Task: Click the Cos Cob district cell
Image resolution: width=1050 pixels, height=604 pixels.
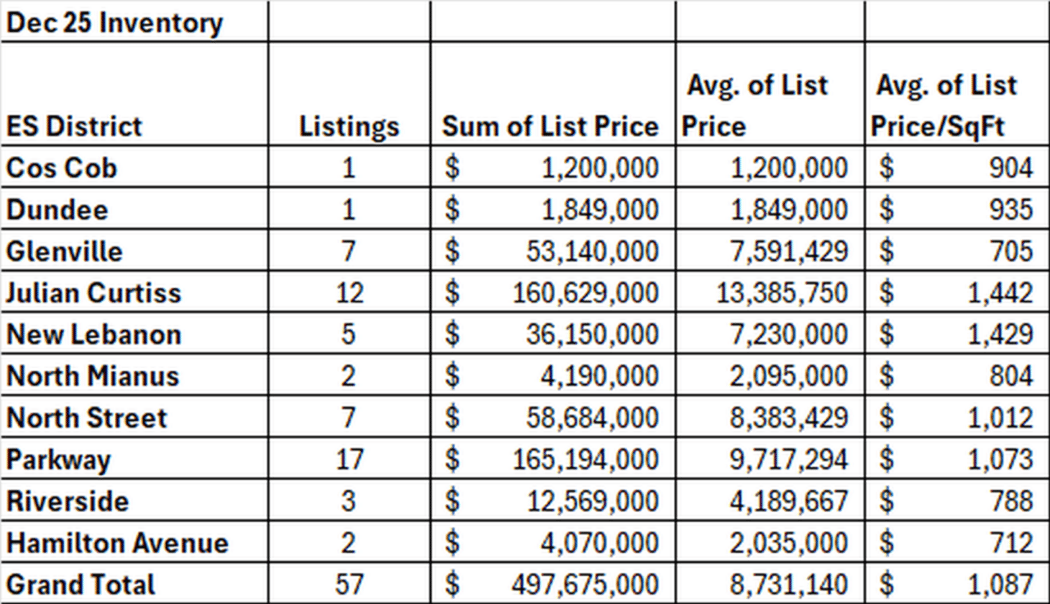Action: (62, 167)
